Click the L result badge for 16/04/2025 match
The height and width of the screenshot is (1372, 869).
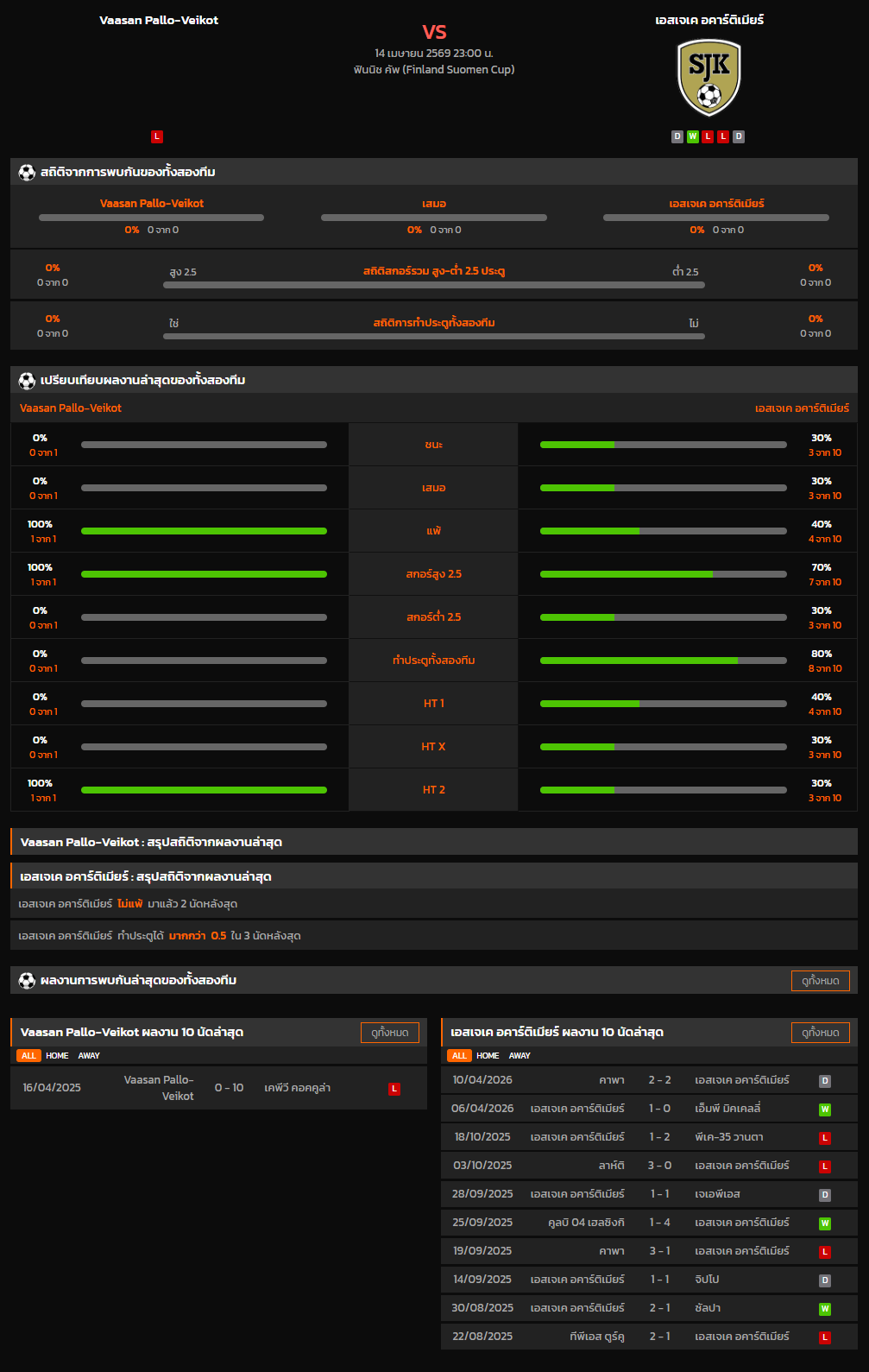[394, 1089]
